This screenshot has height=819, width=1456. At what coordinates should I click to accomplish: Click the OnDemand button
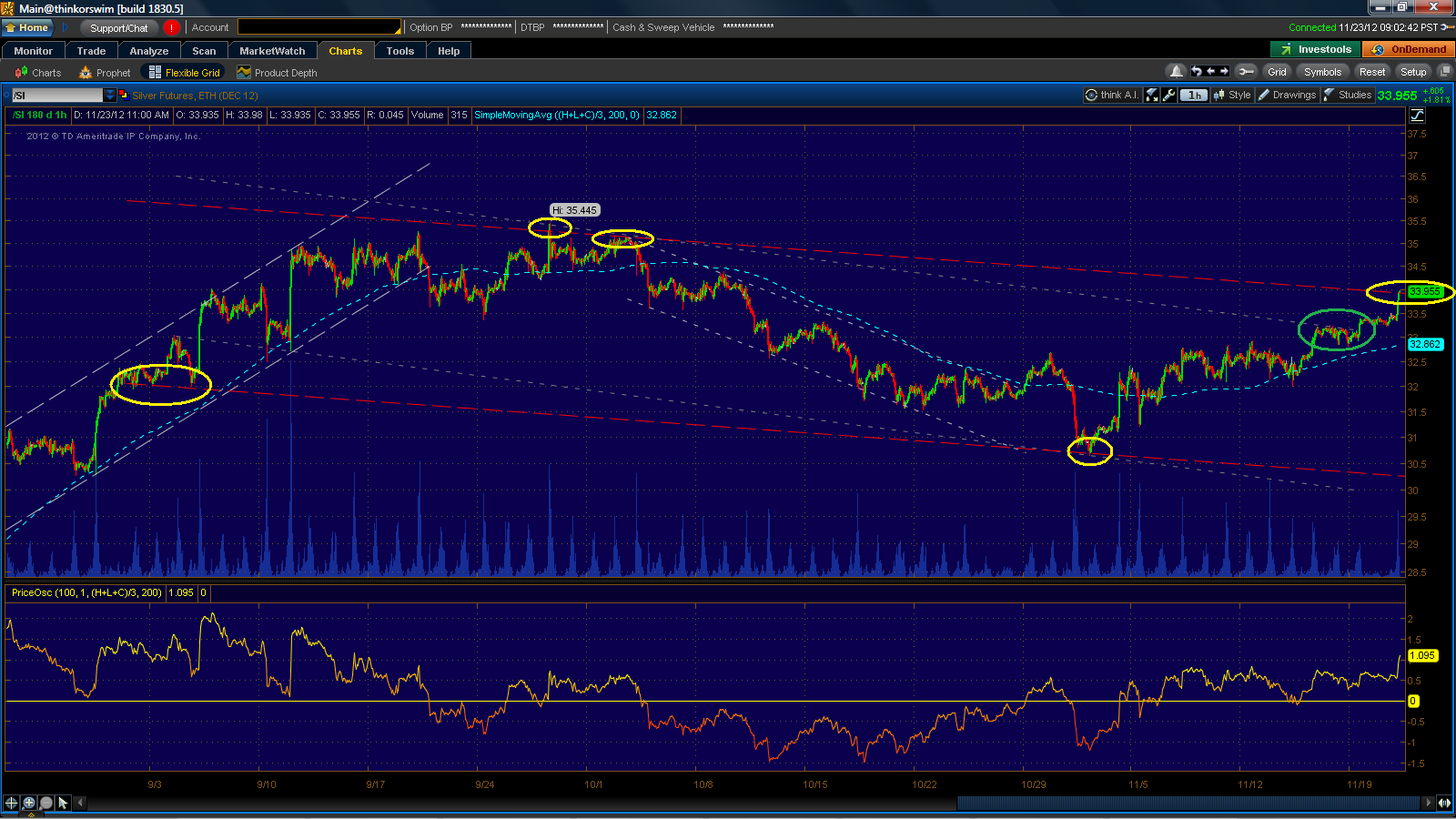point(1409,49)
